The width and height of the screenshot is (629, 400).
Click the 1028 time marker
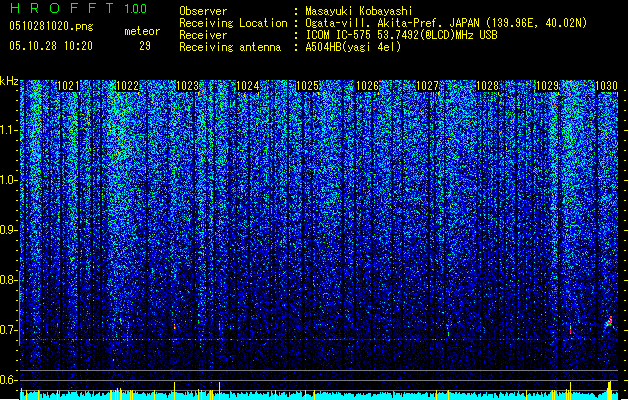coord(487,86)
